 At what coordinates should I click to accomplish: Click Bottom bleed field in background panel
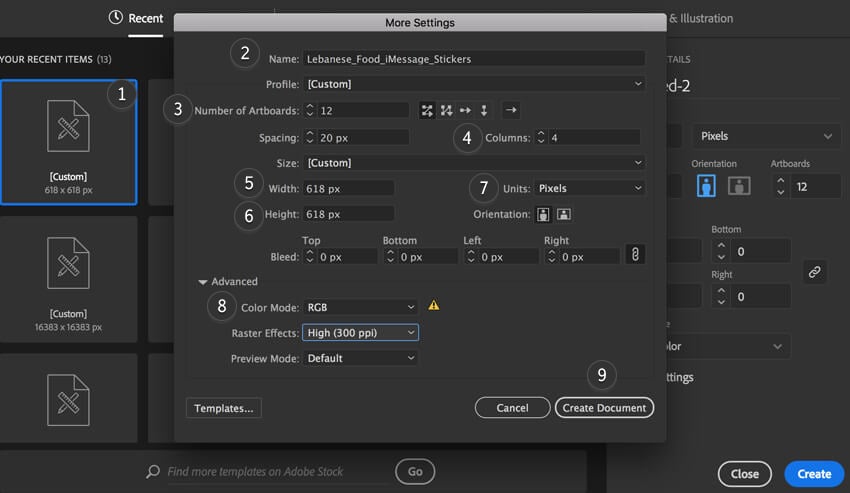click(x=760, y=252)
